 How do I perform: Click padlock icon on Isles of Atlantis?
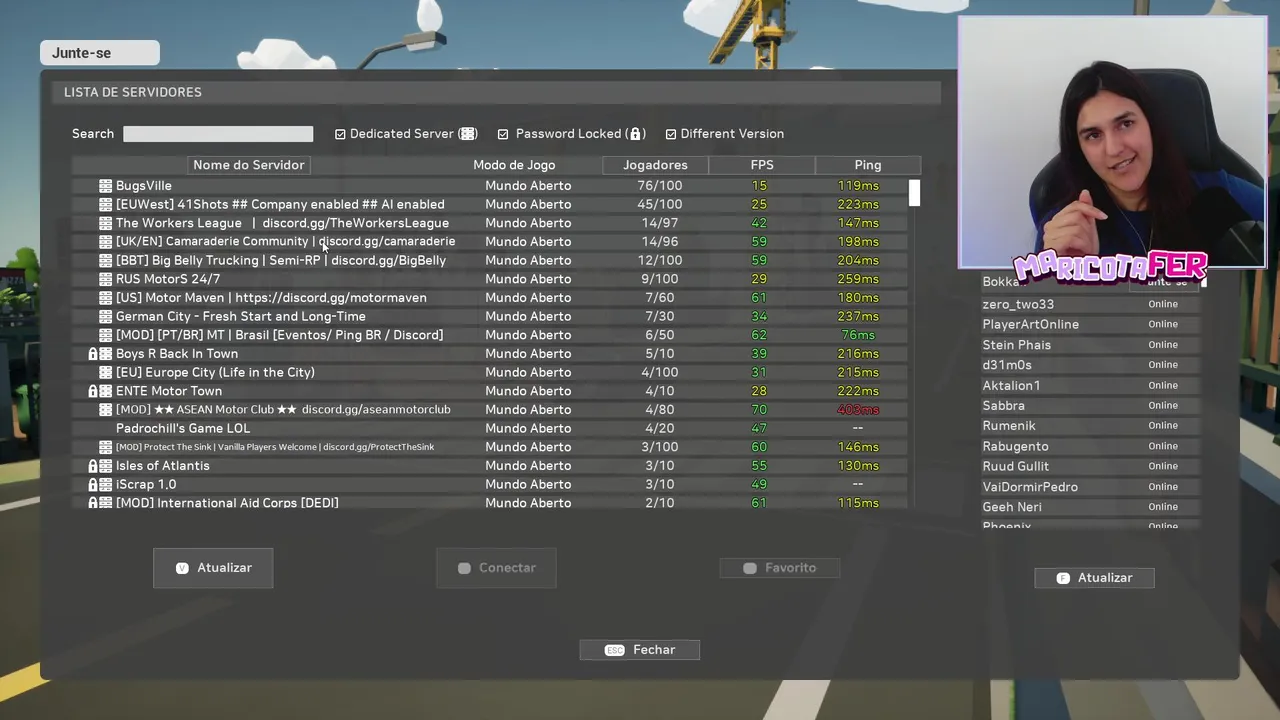point(93,466)
